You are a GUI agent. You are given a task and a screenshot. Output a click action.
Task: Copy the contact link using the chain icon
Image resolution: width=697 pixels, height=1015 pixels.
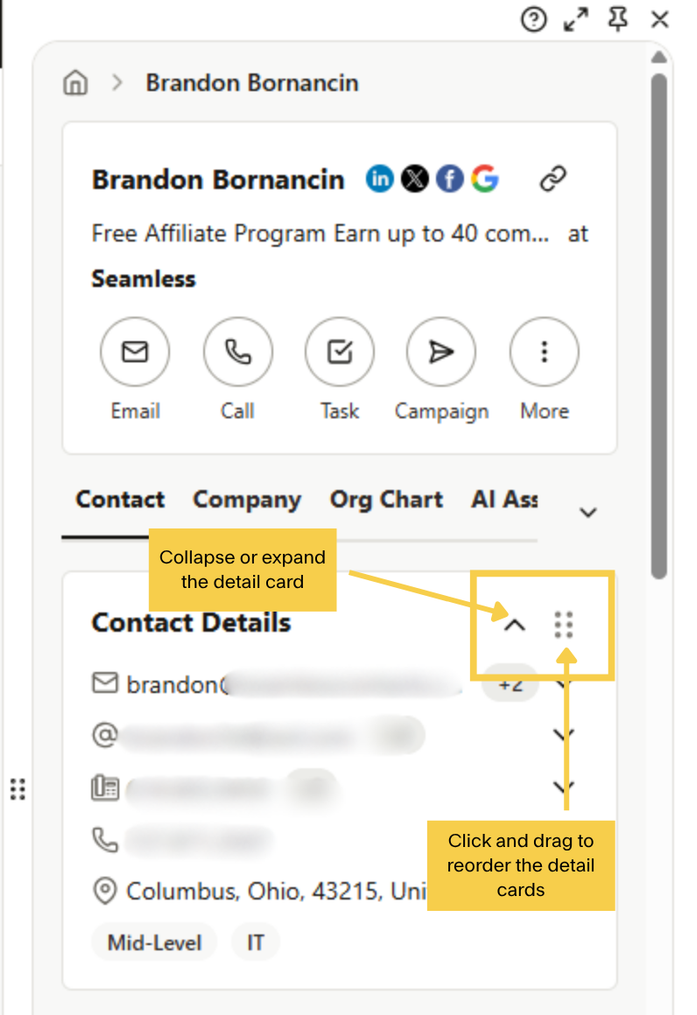(x=553, y=178)
